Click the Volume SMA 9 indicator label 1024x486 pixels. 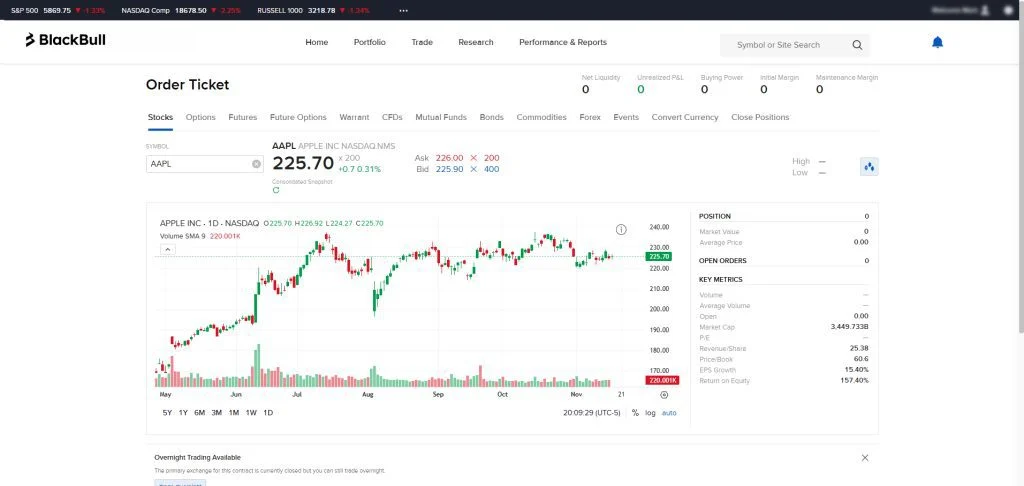tap(183, 236)
